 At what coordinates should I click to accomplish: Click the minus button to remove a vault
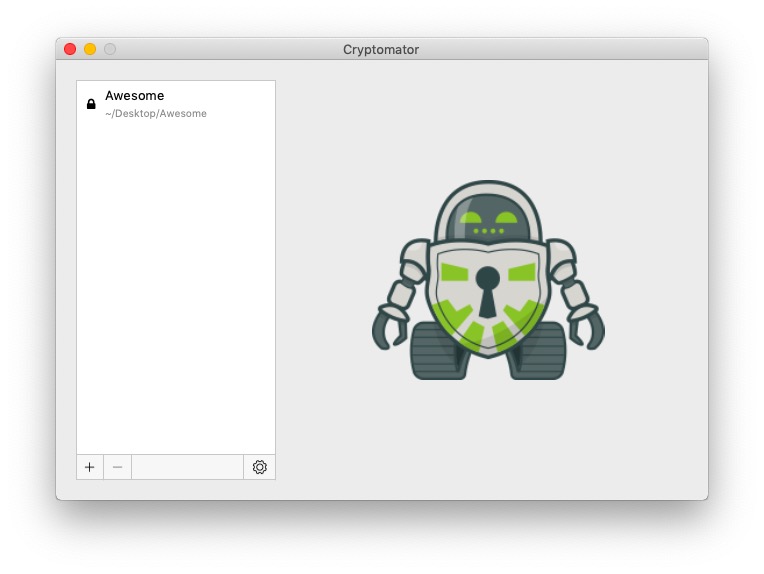[117, 467]
